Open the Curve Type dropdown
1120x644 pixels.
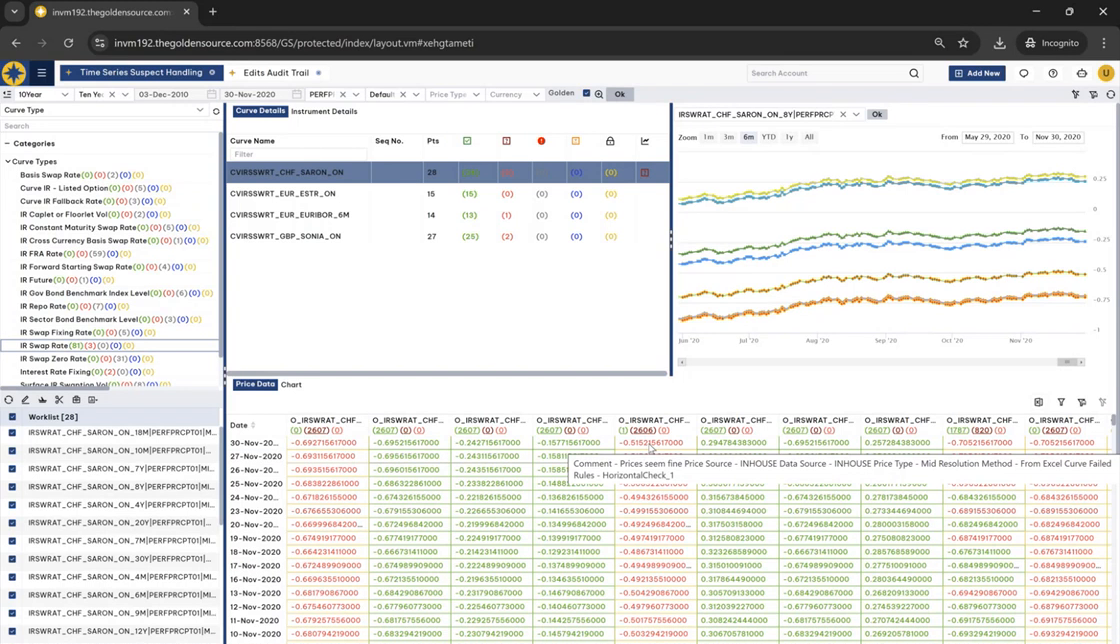(200, 111)
